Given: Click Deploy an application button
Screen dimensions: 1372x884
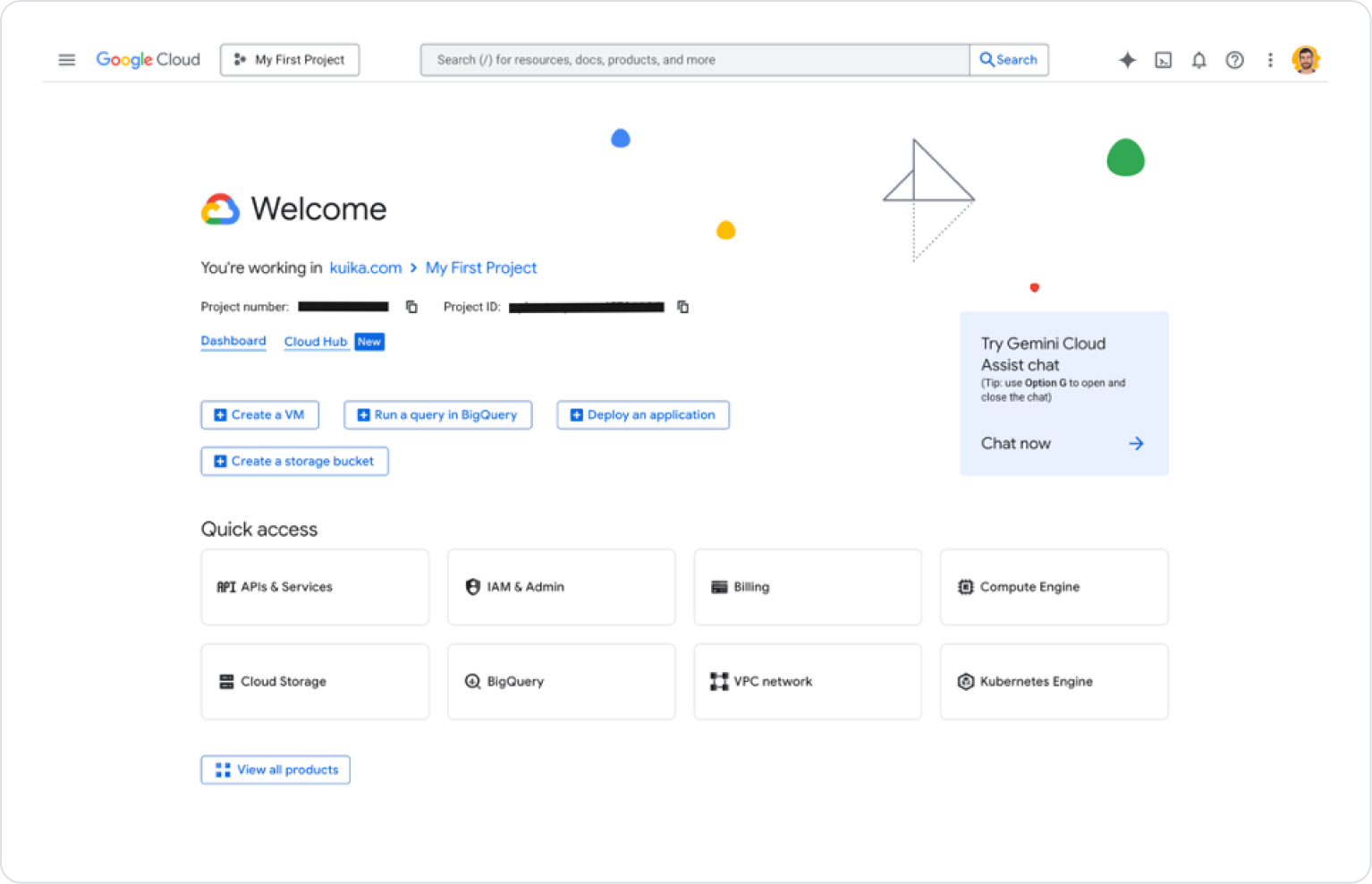Looking at the screenshot, I should tap(643, 415).
